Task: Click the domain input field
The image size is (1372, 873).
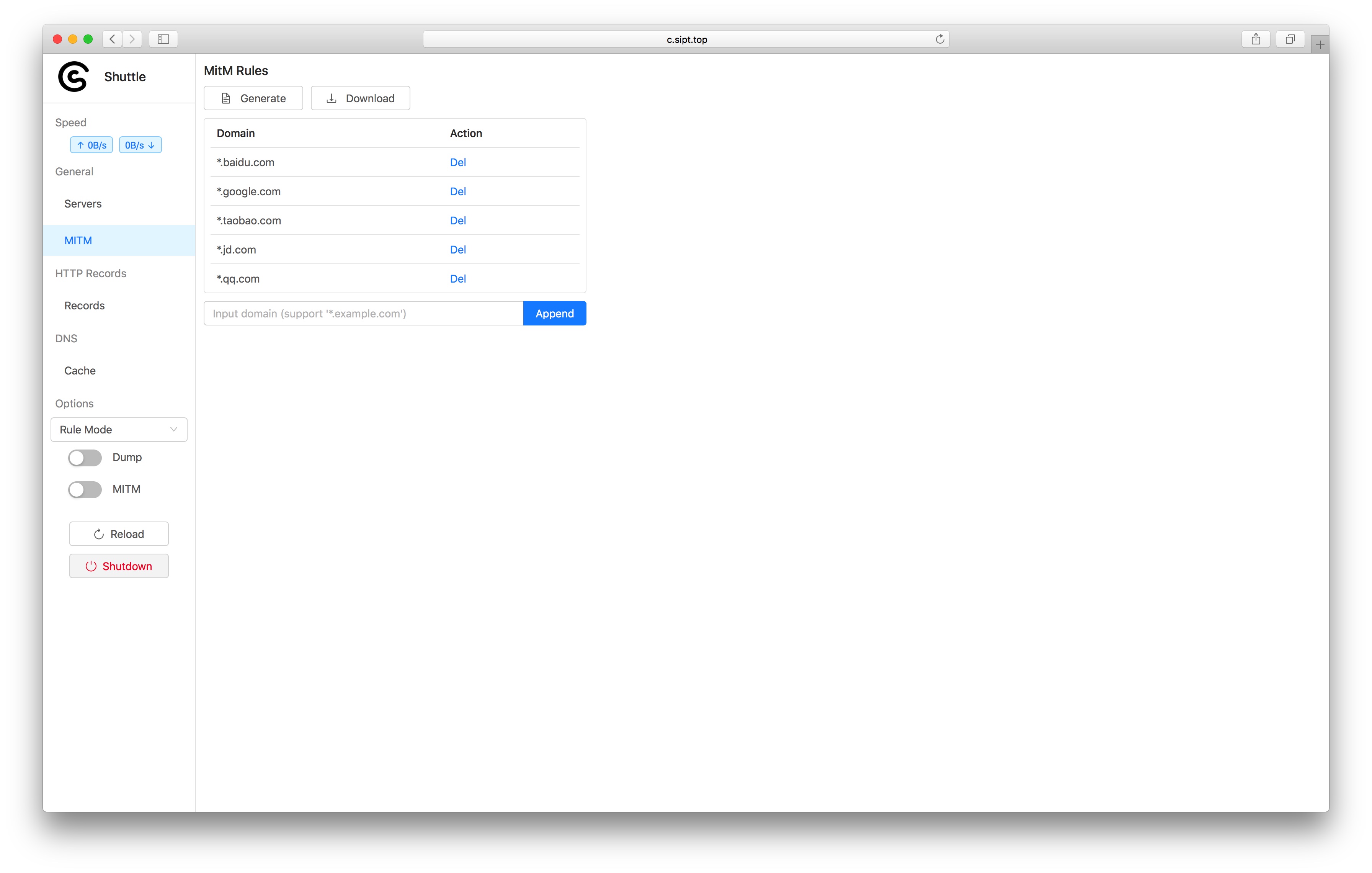Action: (363, 313)
